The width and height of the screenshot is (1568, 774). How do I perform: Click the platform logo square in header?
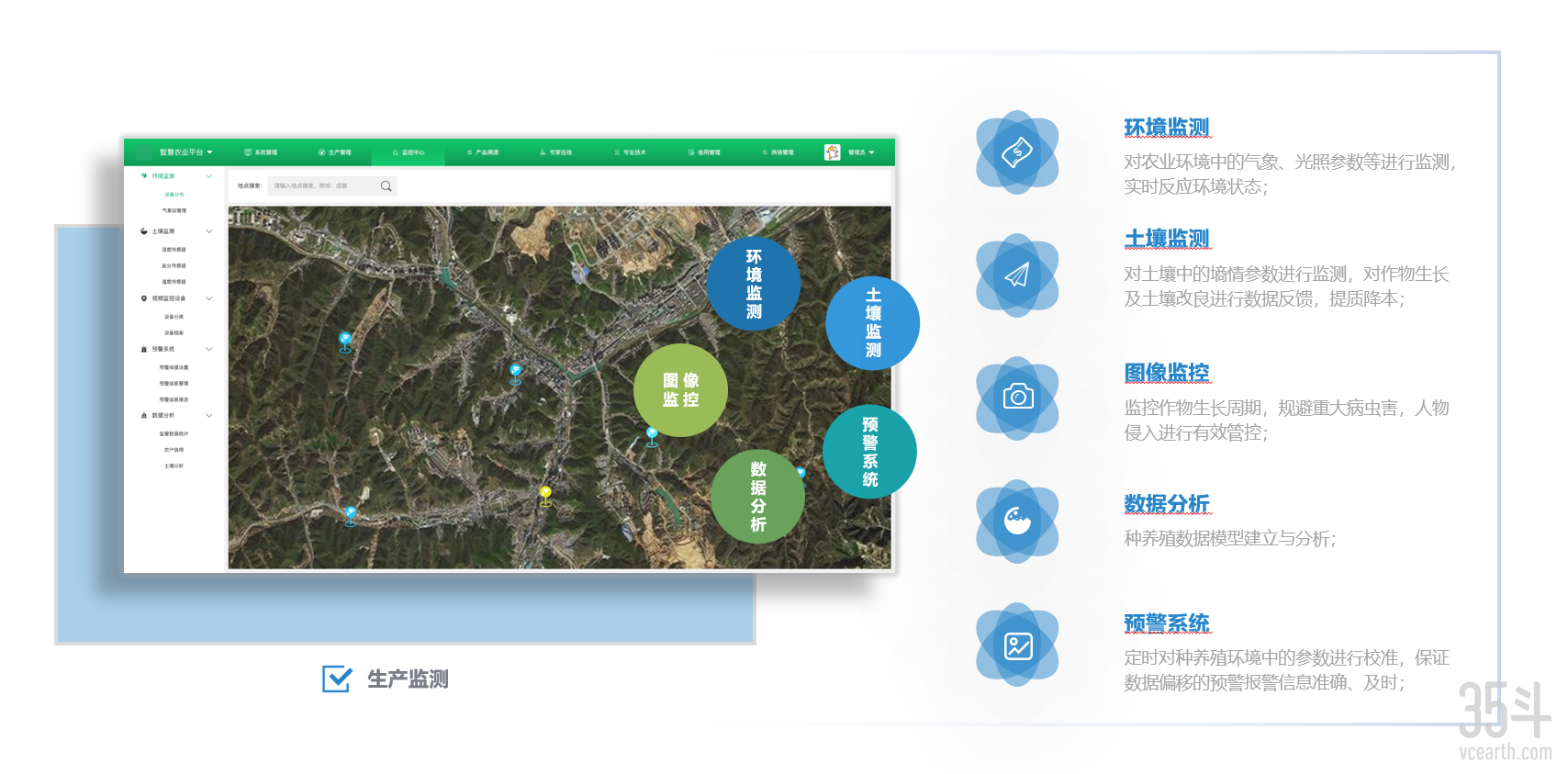[x=144, y=151]
